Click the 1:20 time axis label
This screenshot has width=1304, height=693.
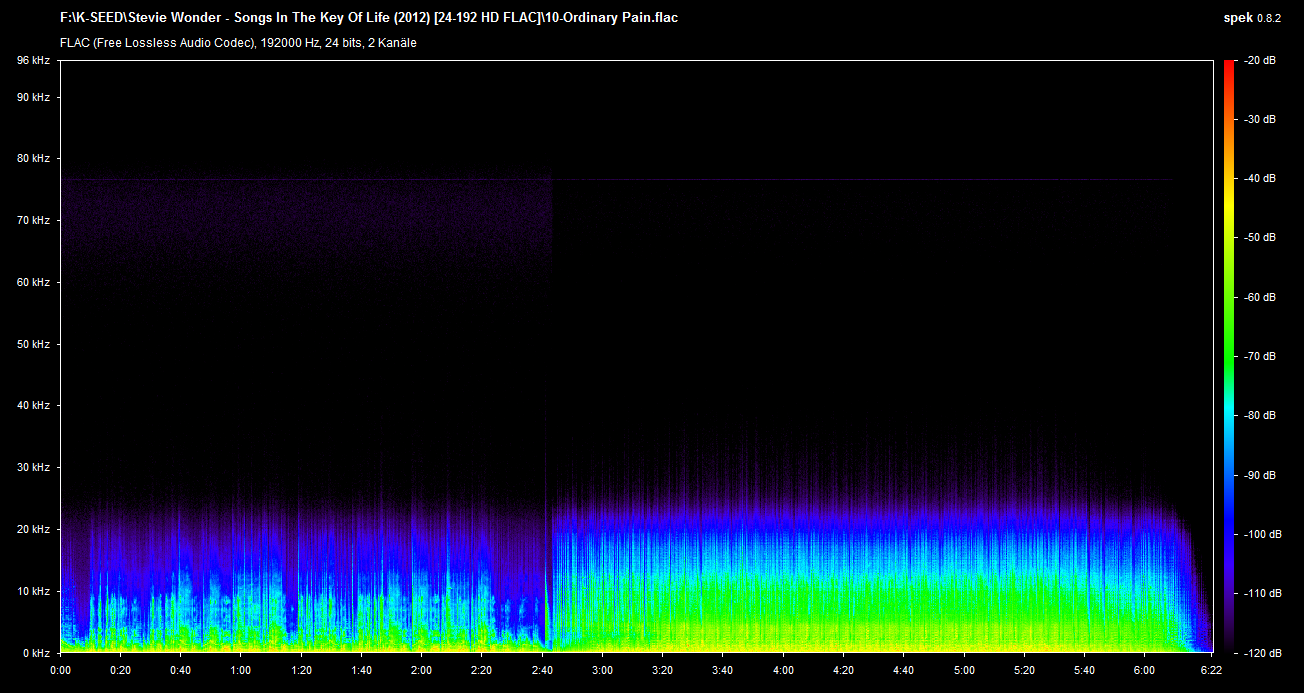click(x=301, y=670)
